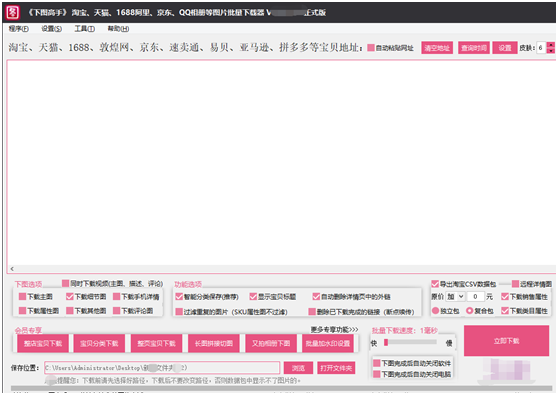The height and width of the screenshot is (395, 558).
Task: Click the pink 设置 button in the top bar
Action: point(505,48)
